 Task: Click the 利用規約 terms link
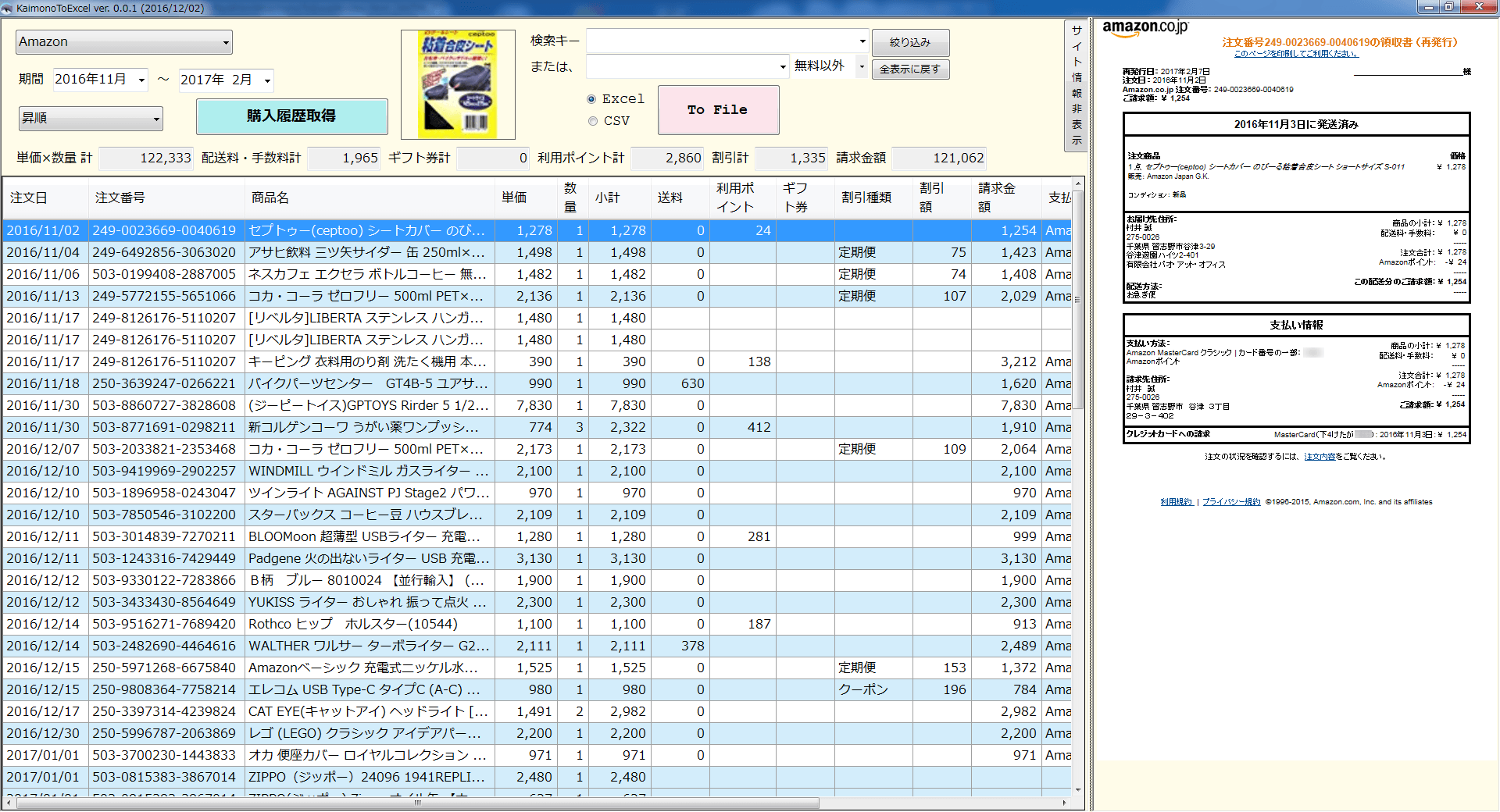coord(1177,502)
